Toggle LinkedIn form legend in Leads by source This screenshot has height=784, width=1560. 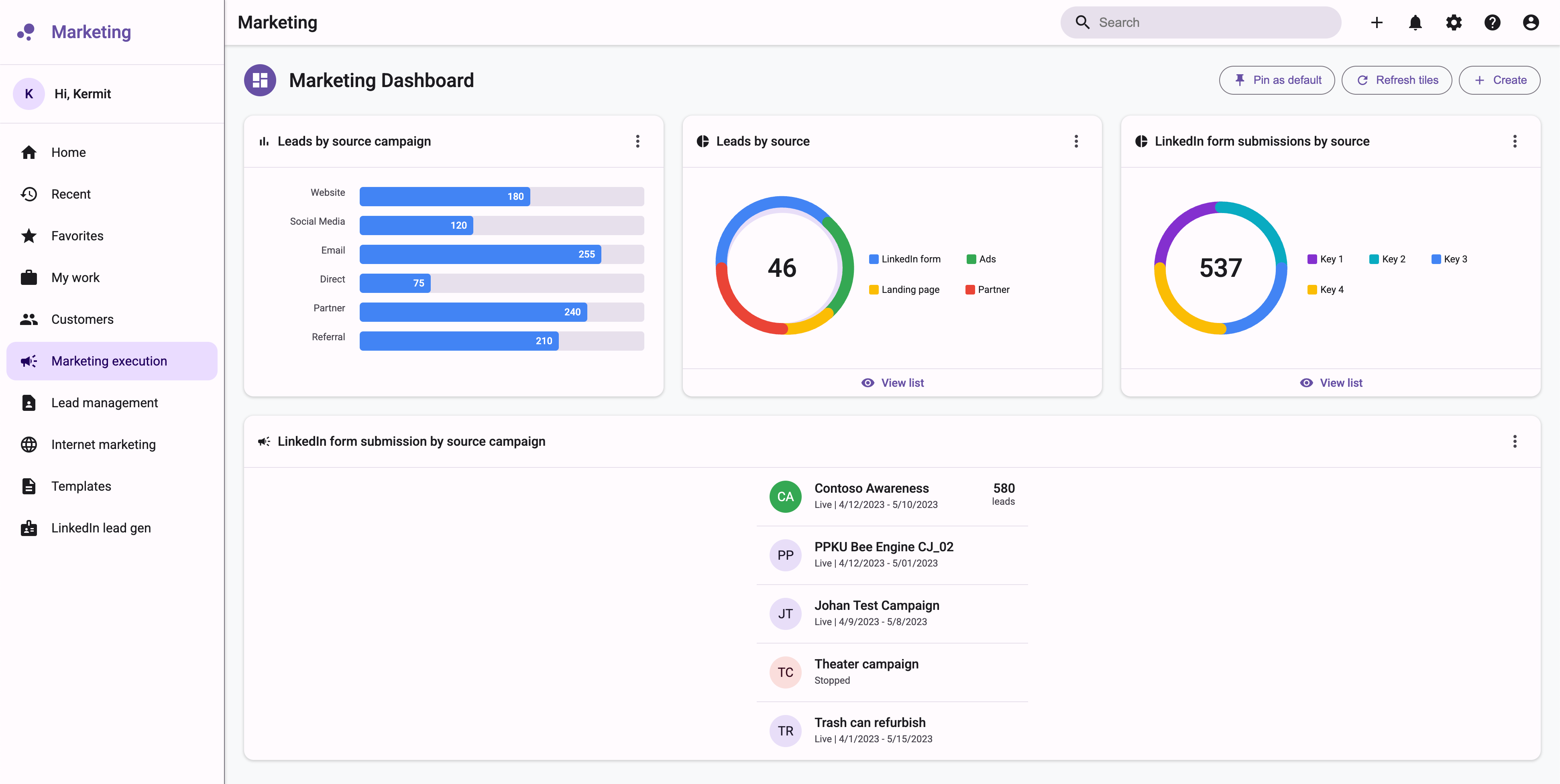905,259
